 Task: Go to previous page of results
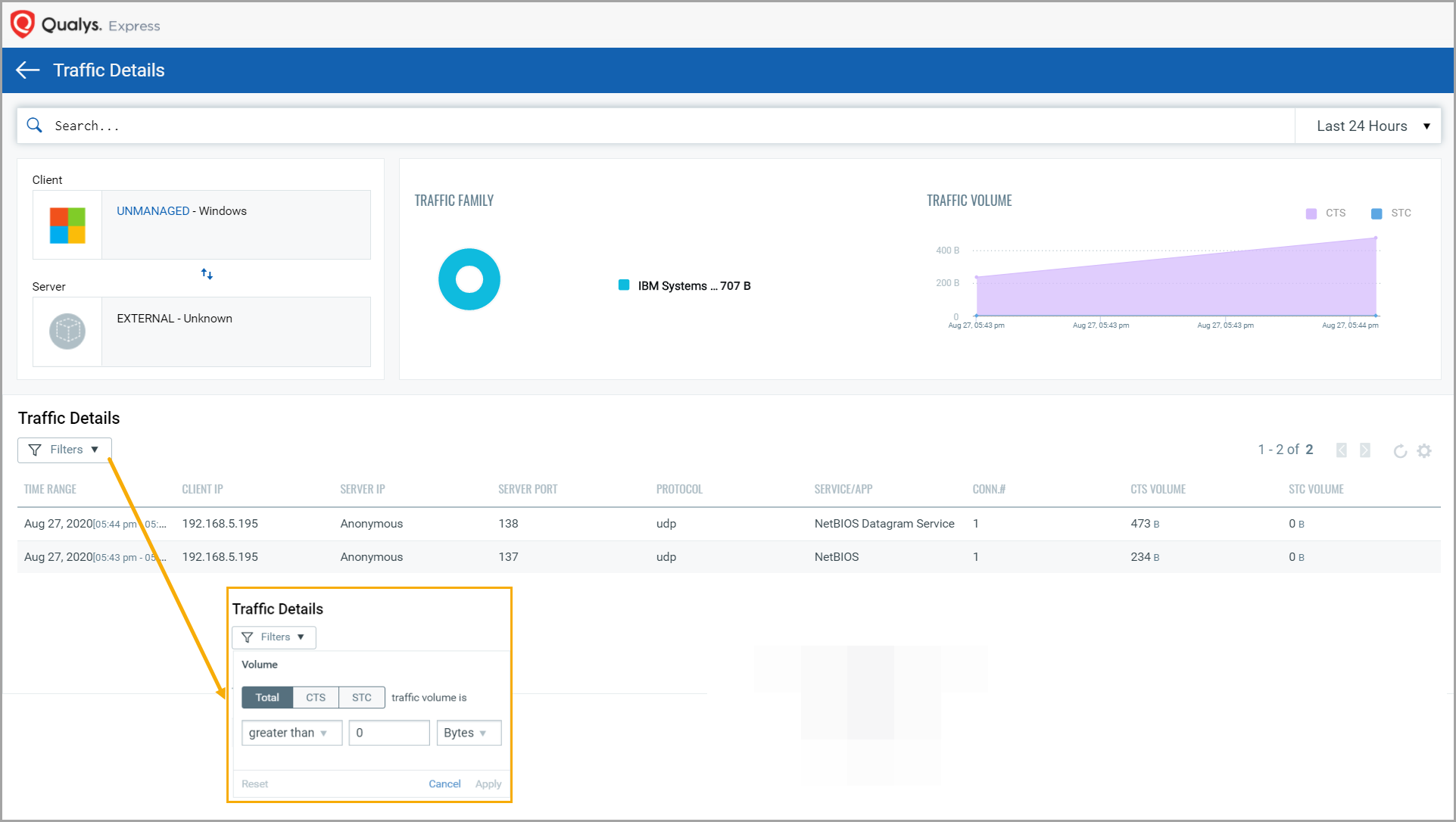point(1342,450)
